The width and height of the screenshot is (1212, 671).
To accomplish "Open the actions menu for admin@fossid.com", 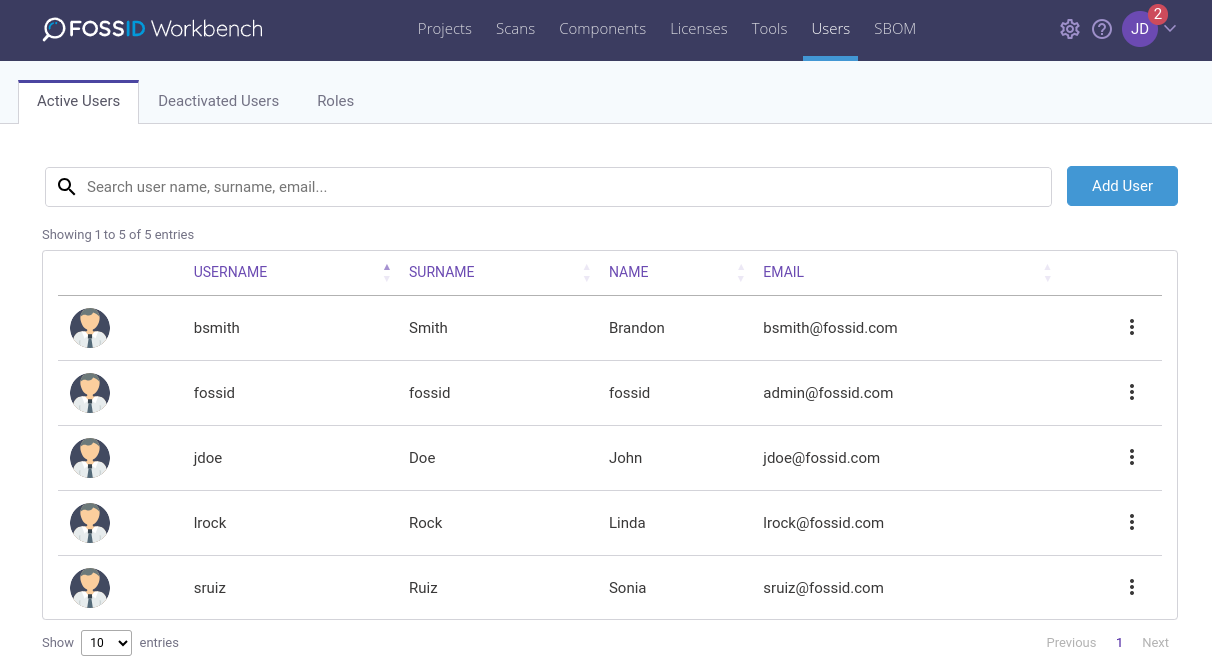I will 1132,392.
